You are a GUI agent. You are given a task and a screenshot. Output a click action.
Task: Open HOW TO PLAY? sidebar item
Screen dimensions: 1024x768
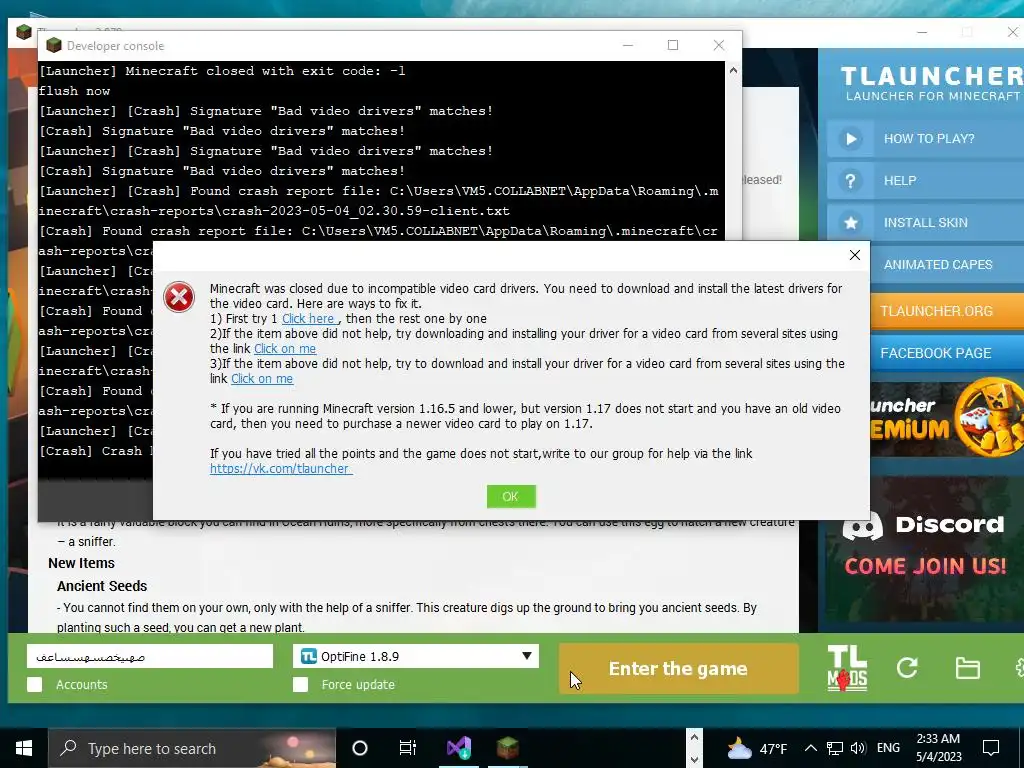[x=925, y=138]
